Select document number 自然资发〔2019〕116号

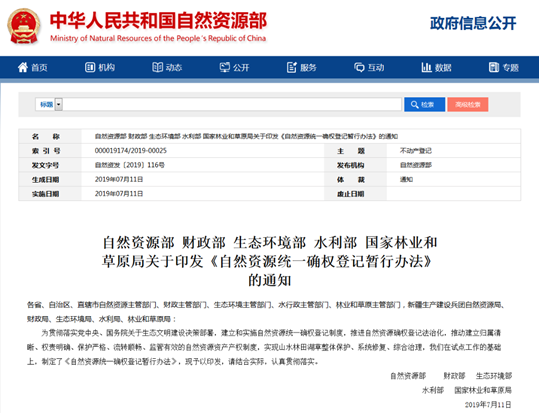(x=130, y=165)
